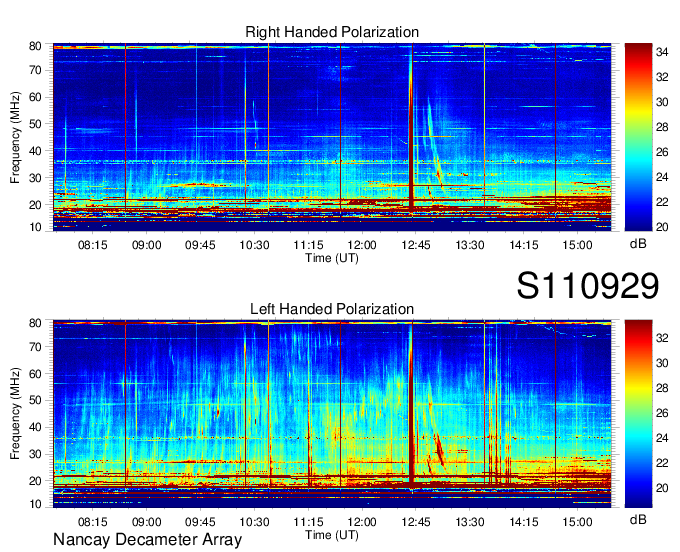Click the 30 MHz tick of Right Handed plot

[35, 178]
